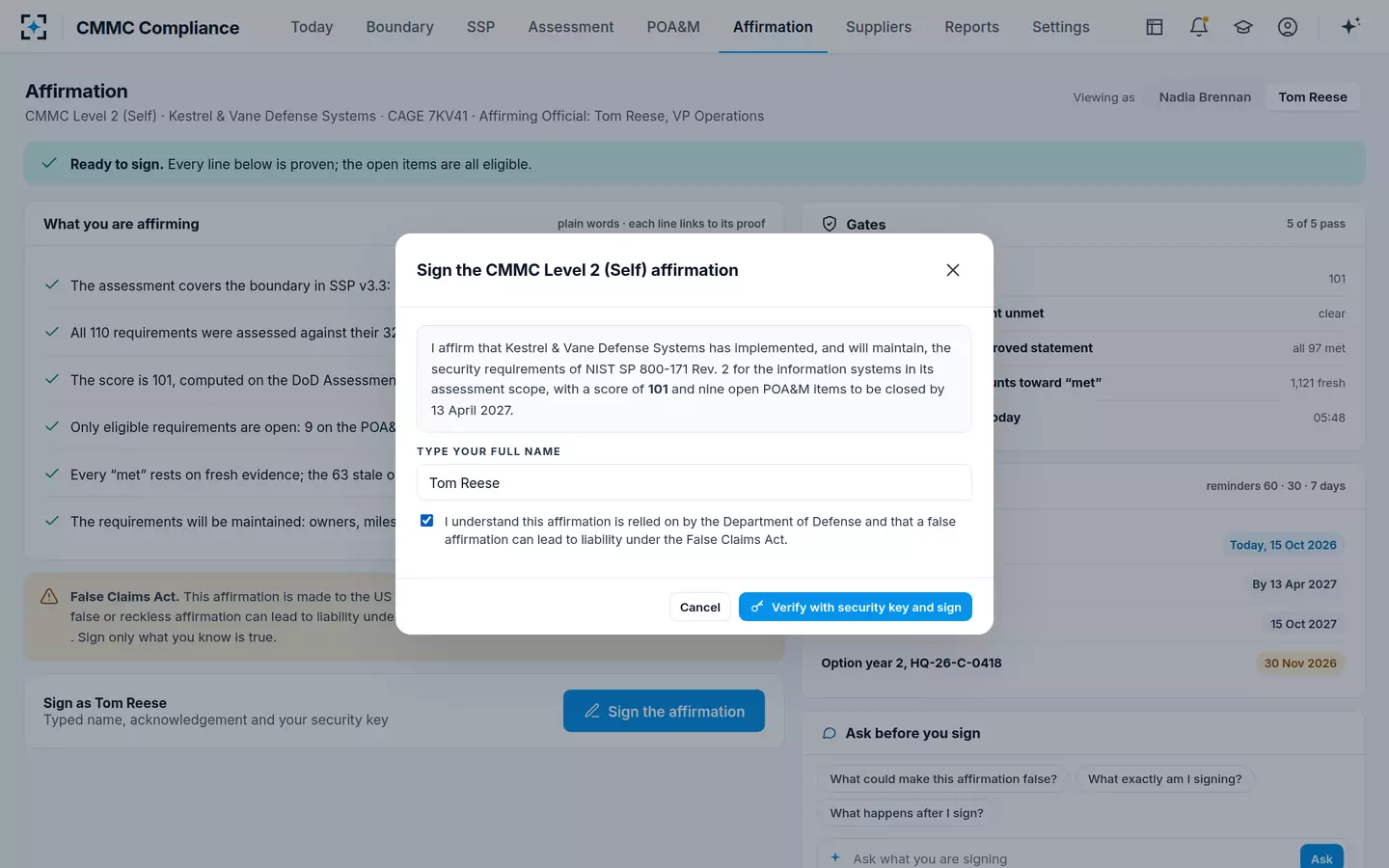This screenshot has width=1389, height=868.
Task: Submit question with the Ask button
Action: click(1321, 857)
